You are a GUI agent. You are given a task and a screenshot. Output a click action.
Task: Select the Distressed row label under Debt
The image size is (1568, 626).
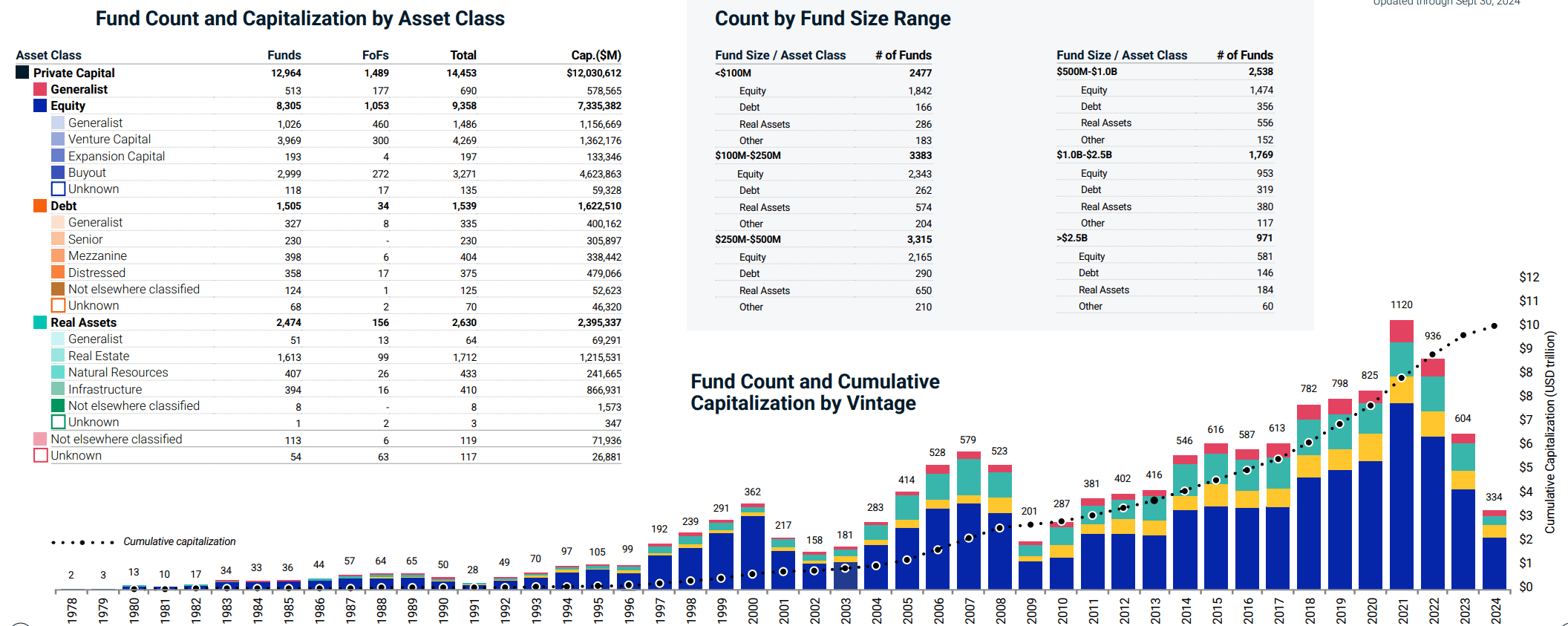point(97,273)
